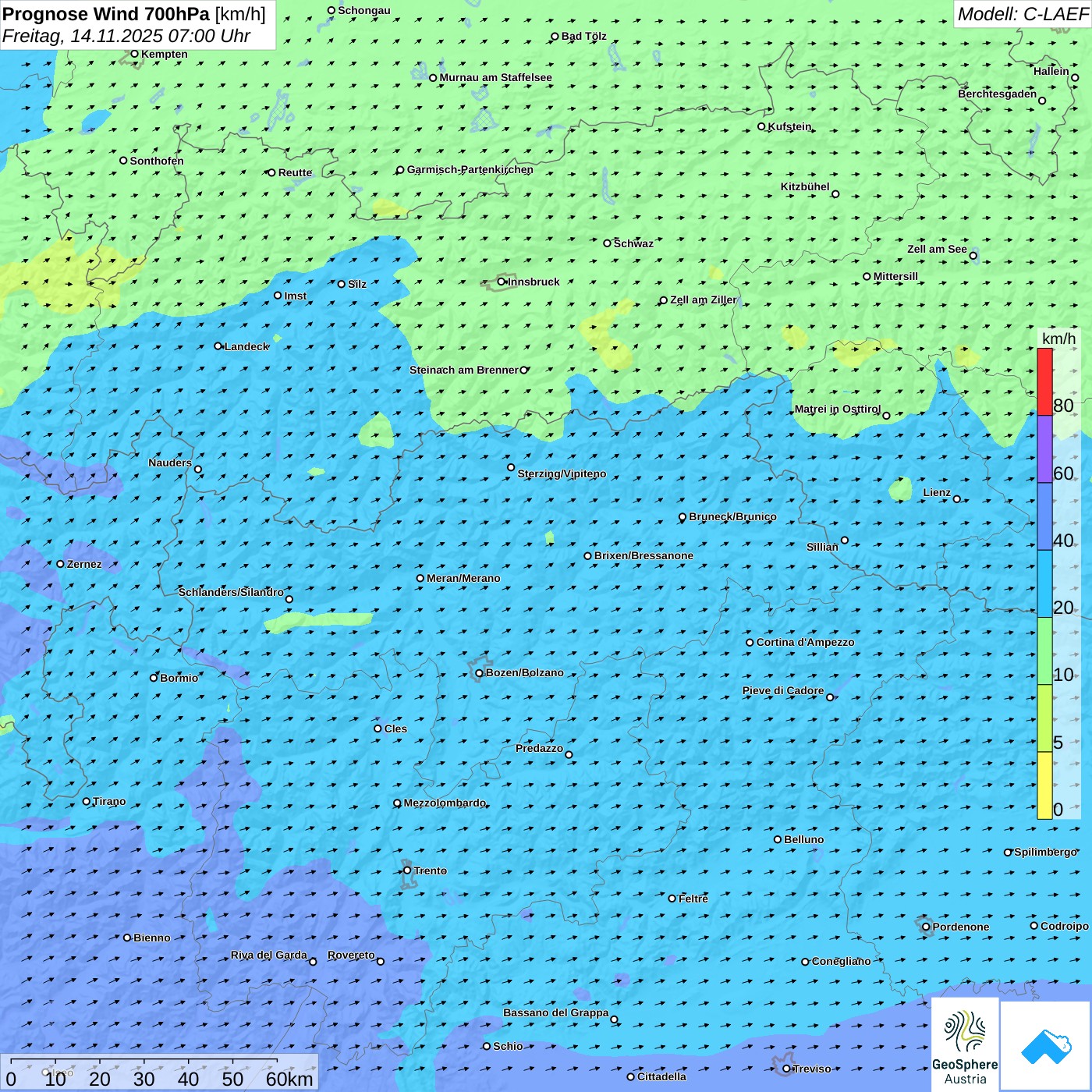Click the Modell: C-LAEF label

pyautogui.click(x=1023, y=14)
